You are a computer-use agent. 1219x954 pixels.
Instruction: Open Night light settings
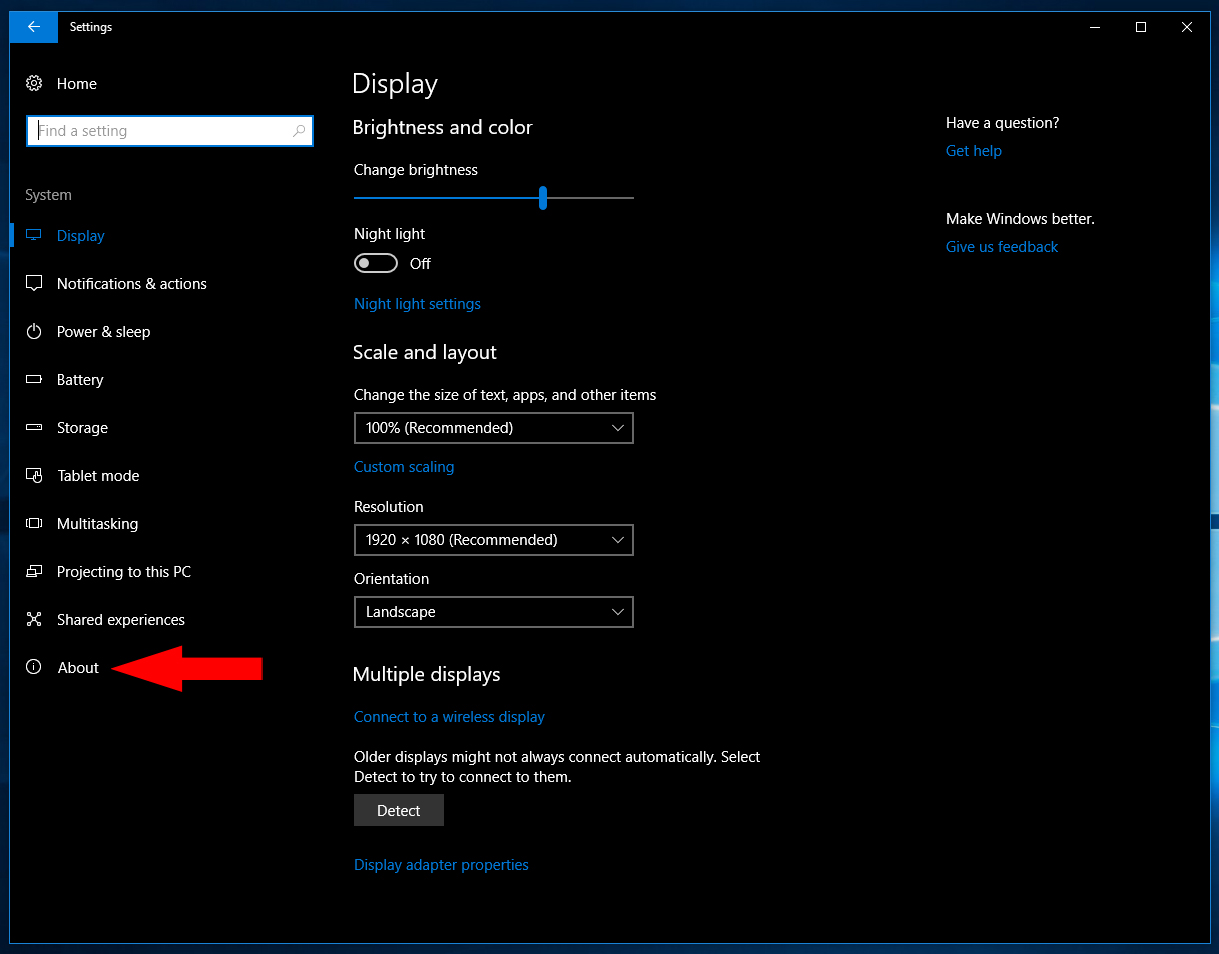(417, 303)
